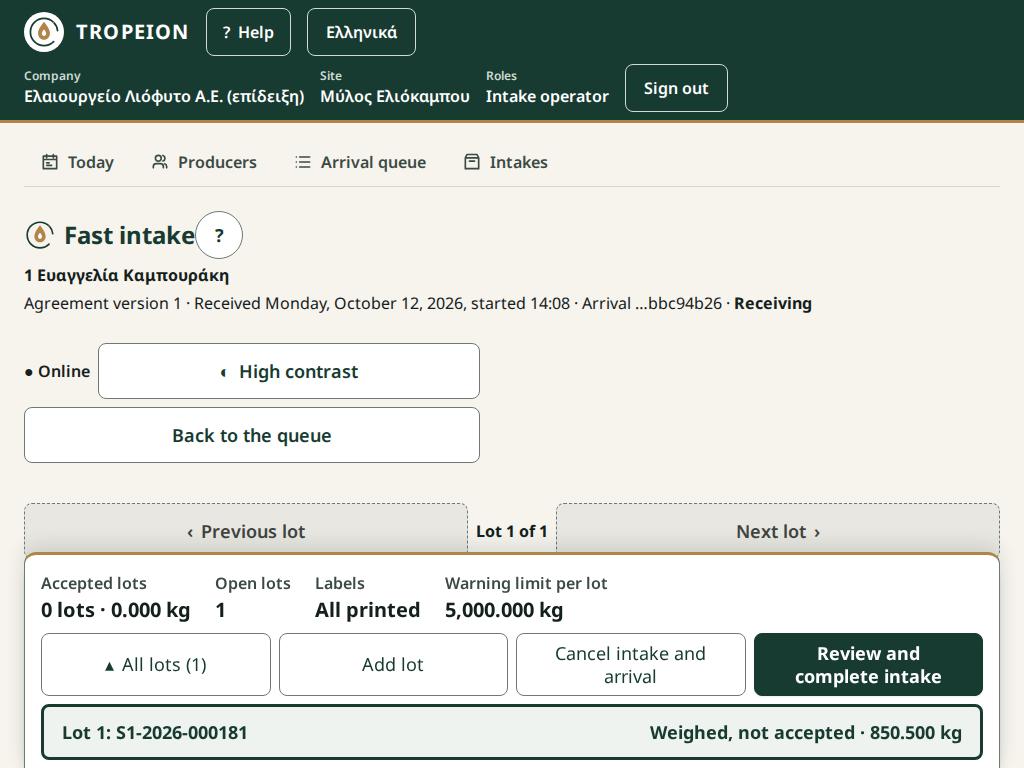Screen dimensions: 1024x768
Task: Switch to the Arrival queue tab
Action: (x=360, y=162)
